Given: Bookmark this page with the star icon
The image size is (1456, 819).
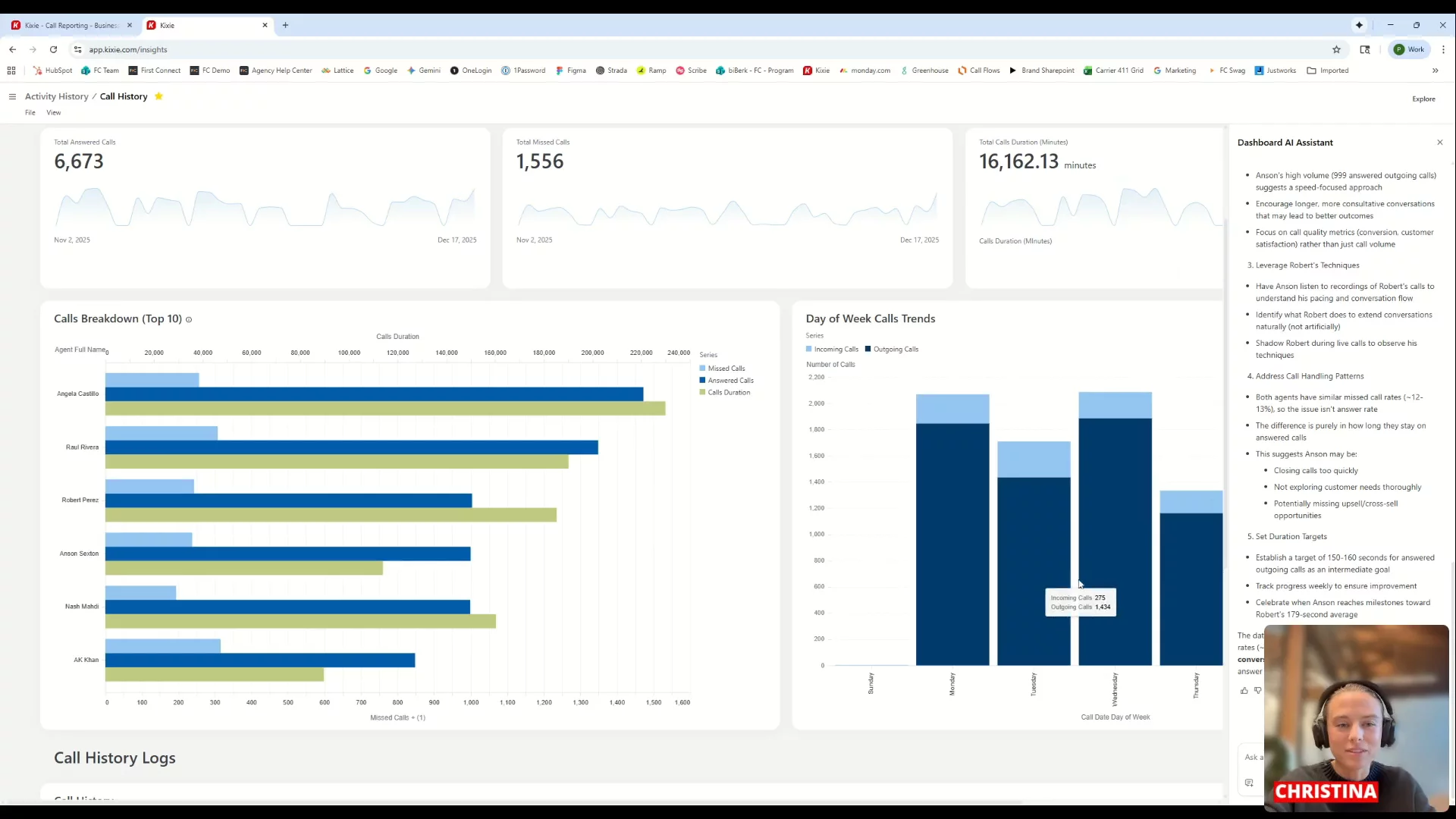Looking at the screenshot, I should pos(1336,49).
